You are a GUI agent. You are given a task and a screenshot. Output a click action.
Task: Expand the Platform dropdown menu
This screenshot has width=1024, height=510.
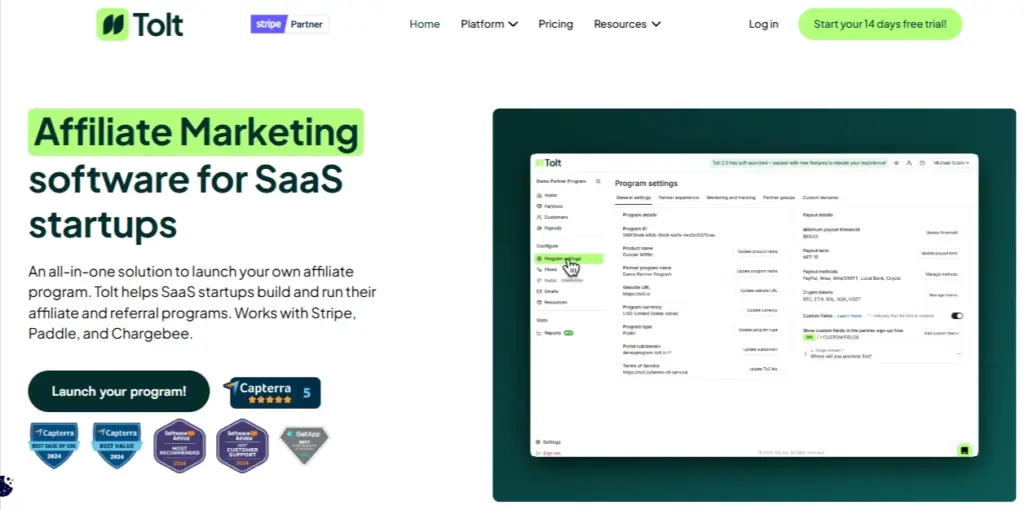(489, 24)
